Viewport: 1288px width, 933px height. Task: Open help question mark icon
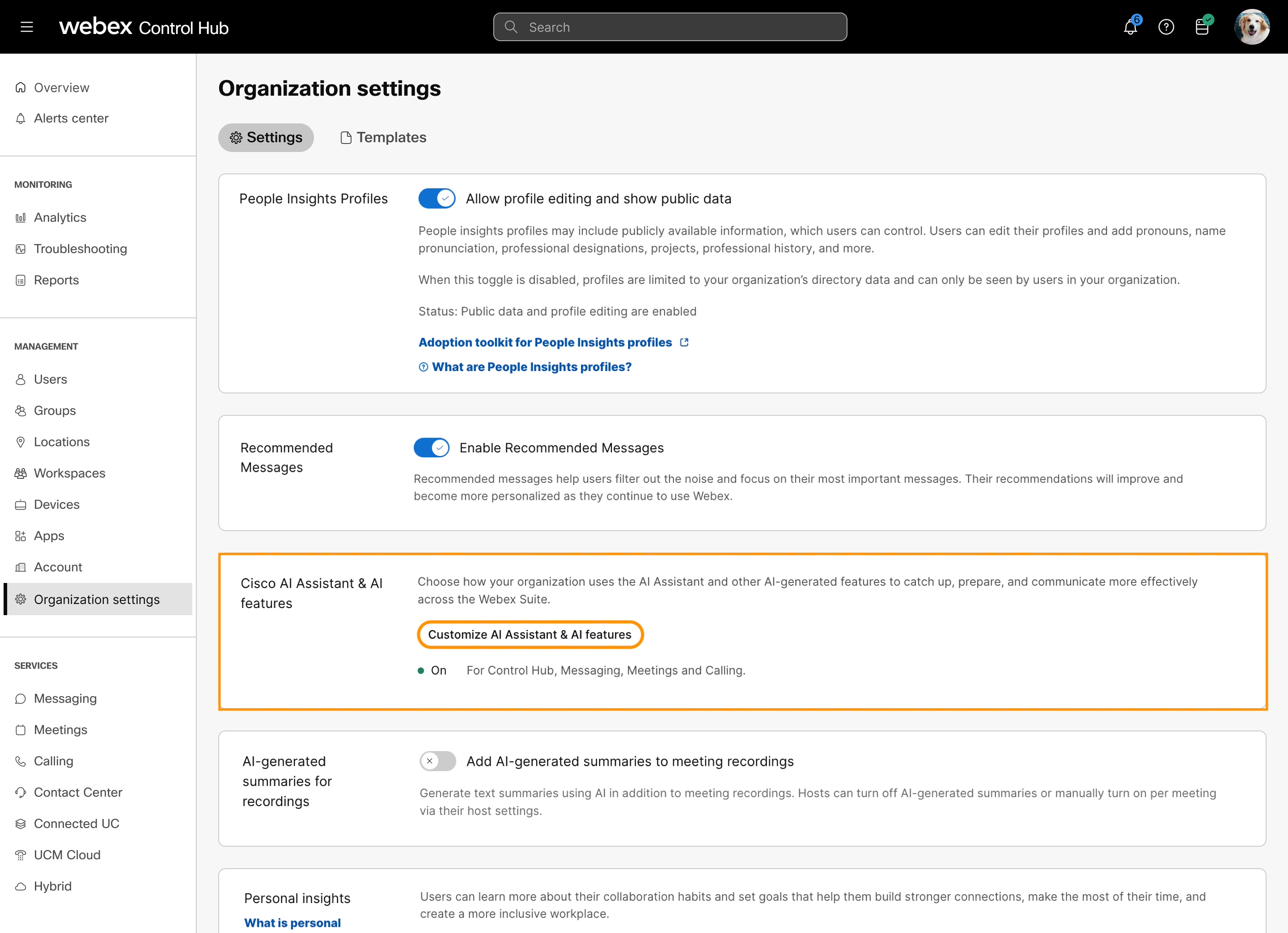[1167, 27]
